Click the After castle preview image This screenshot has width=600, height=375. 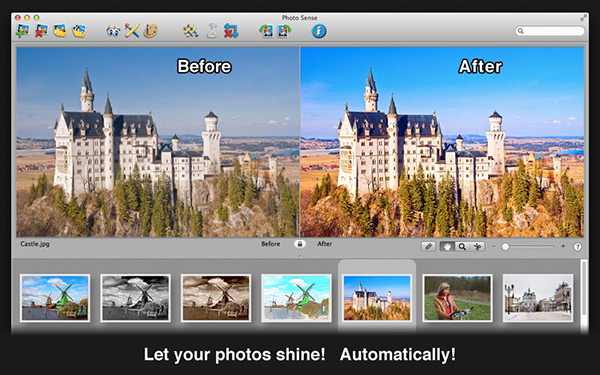tap(442, 142)
